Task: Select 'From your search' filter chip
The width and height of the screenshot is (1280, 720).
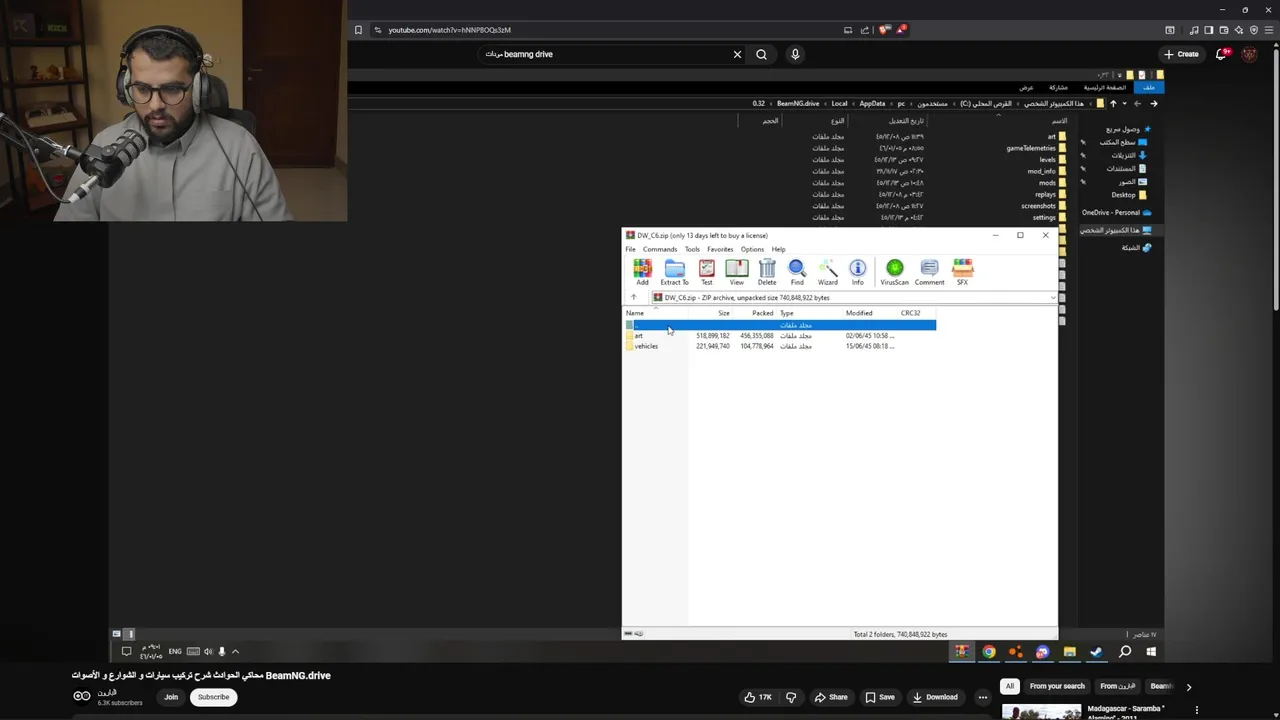Action: coord(1057,686)
